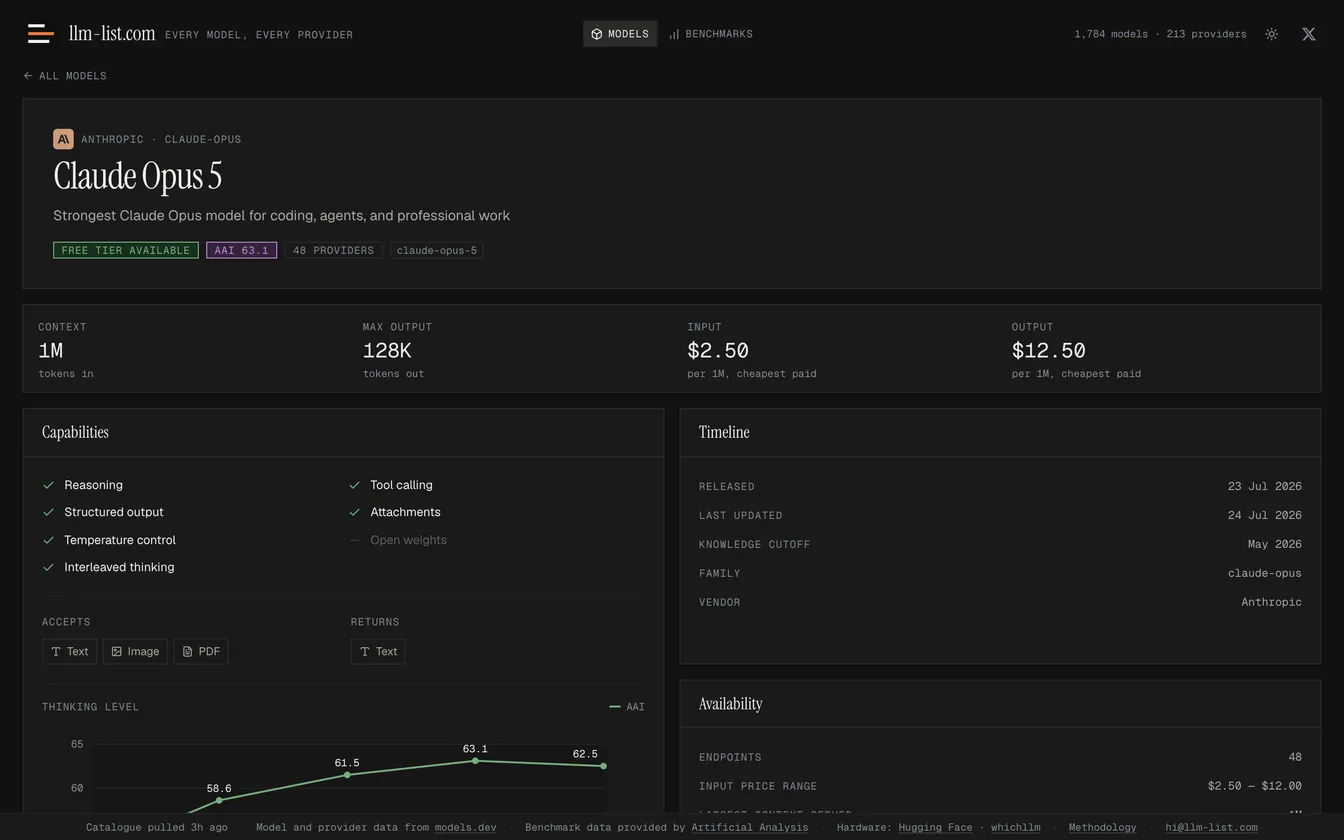Click the Attachments checkmark icon

tap(354, 512)
